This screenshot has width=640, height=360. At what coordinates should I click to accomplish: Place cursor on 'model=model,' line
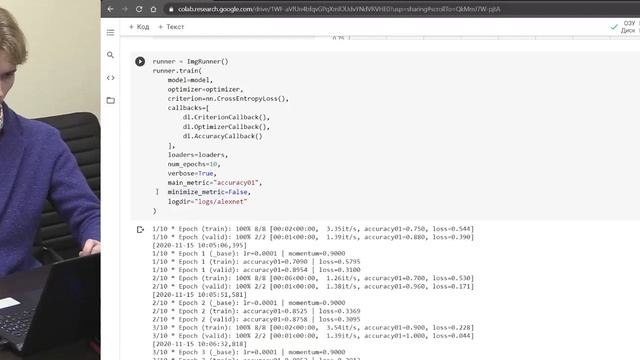pyautogui.click(x=190, y=80)
